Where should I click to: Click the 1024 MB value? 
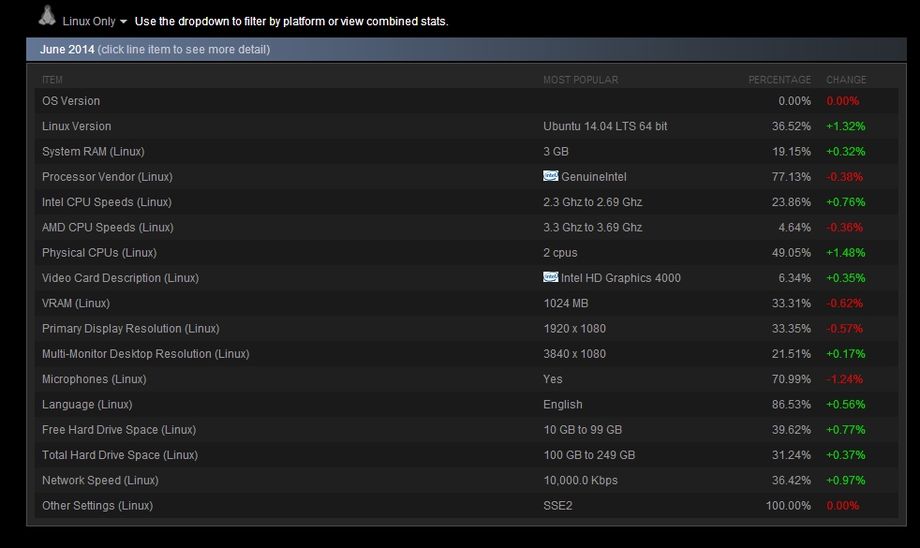(566, 303)
